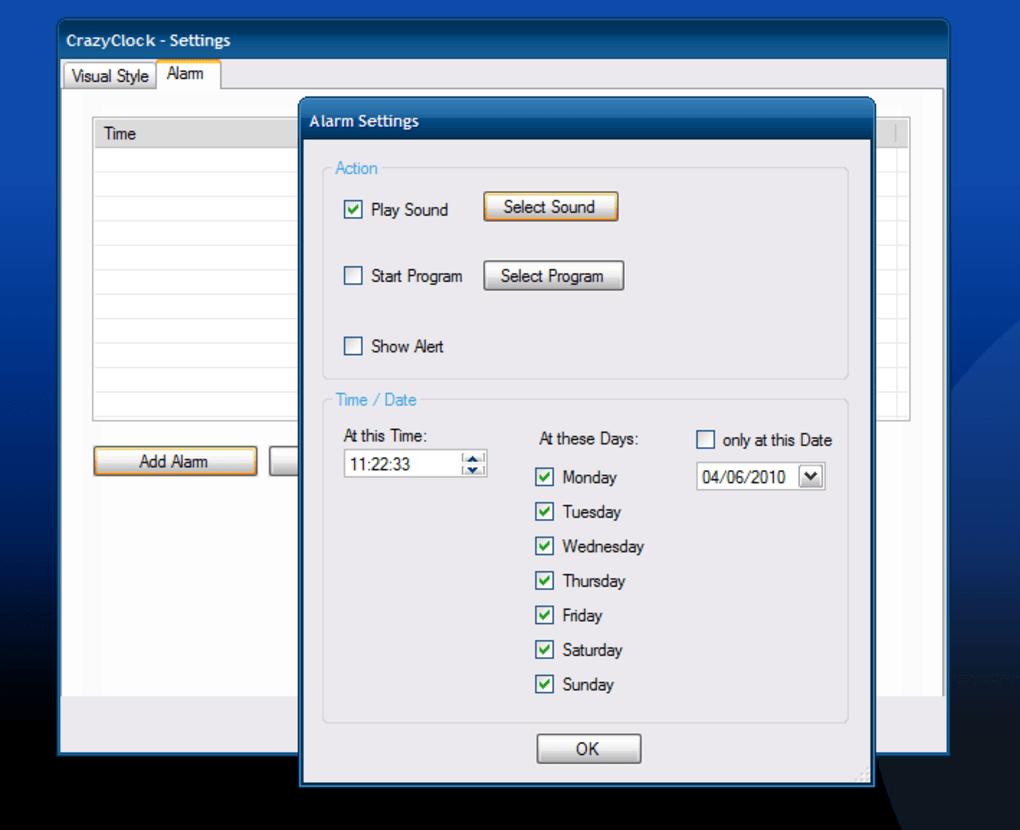Open the date picker dropdown arrow
This screenshot has height=830, width=1020.
pyautogui.click(x=812, y=478)
